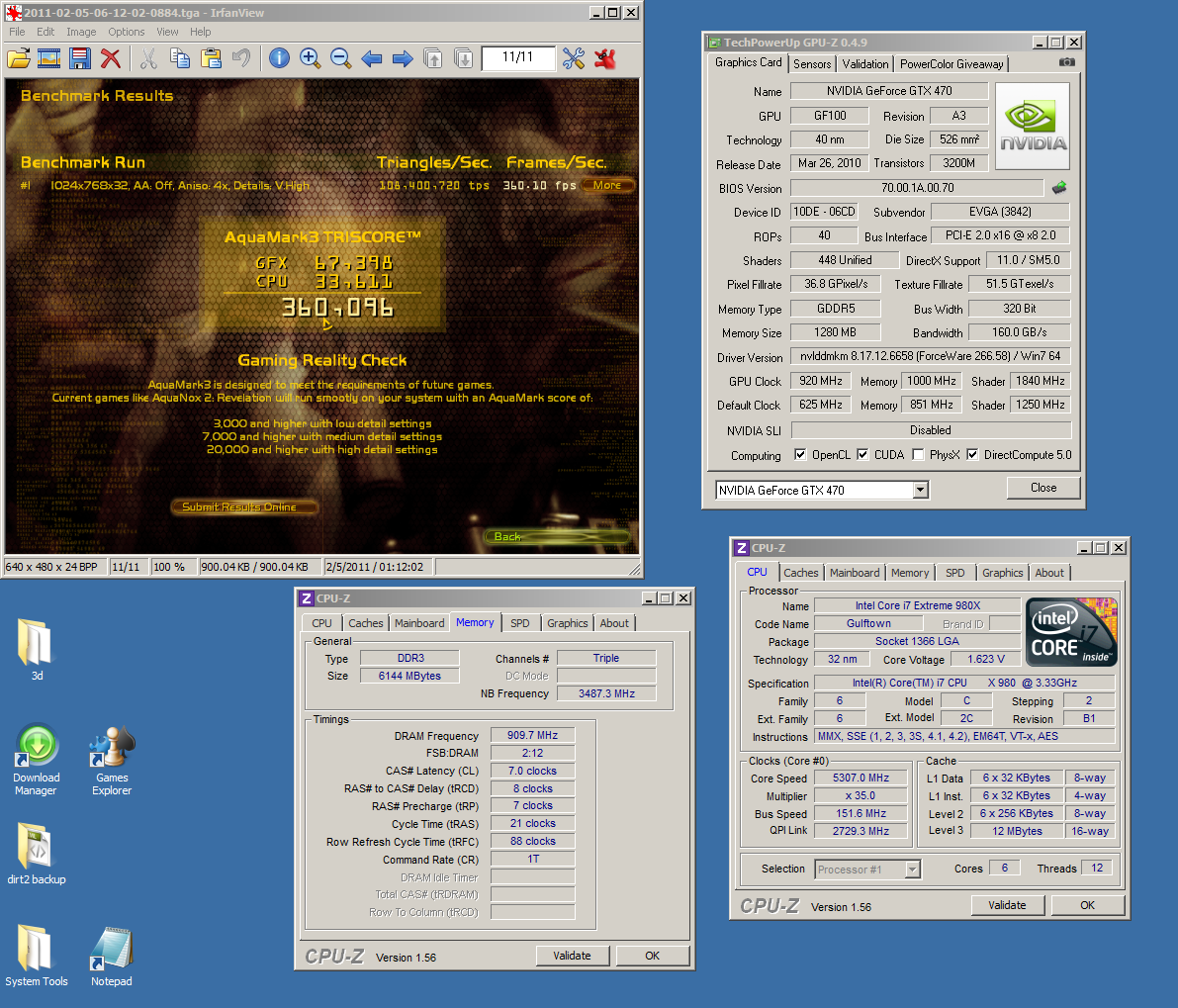Image resolution: width=1178 pixels, height=1008 pixels.
Task: Click the Paste clipboard icon
Action: point(211,57)
